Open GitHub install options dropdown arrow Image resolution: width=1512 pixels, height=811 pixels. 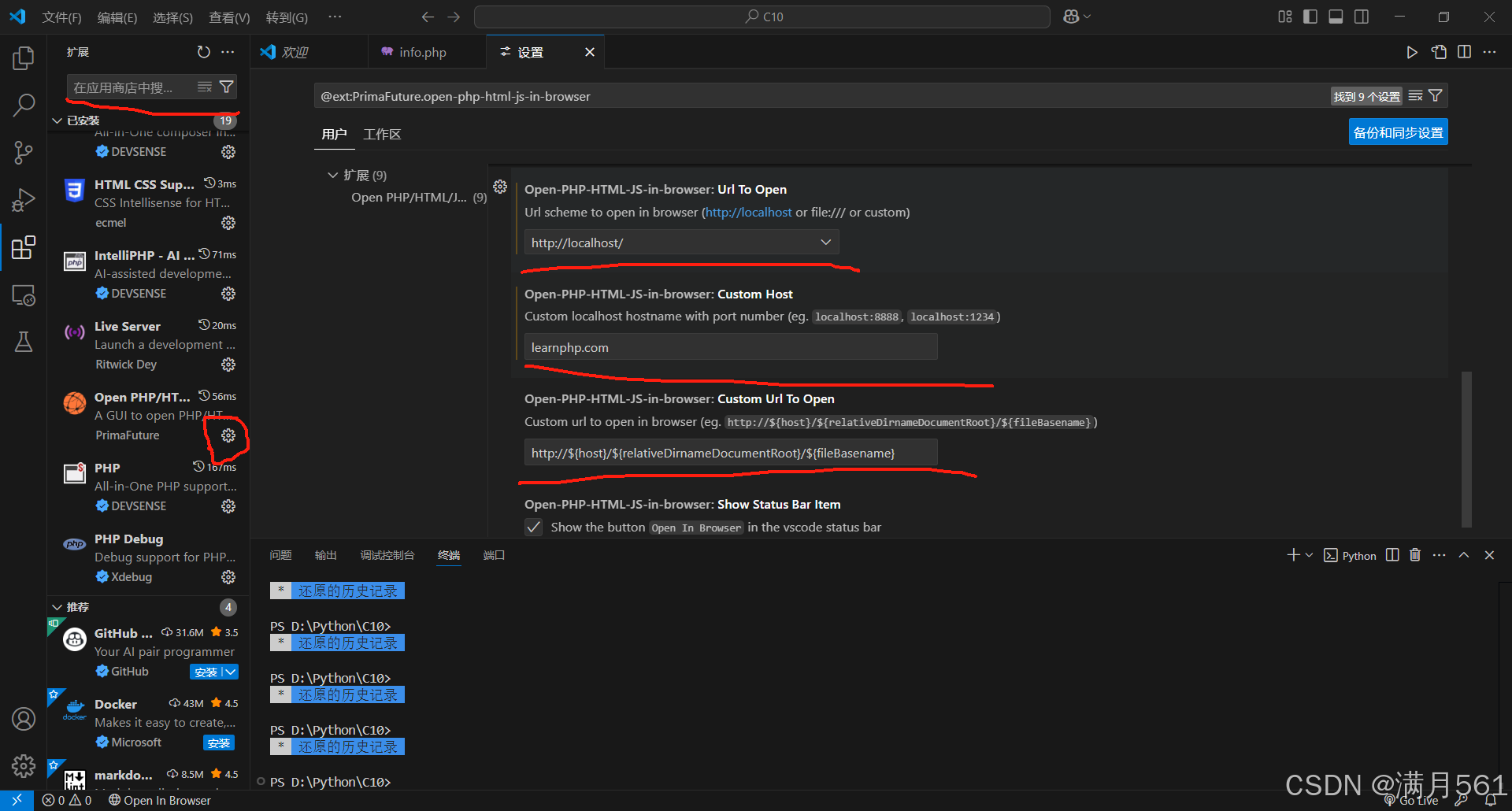click(230, 672)
